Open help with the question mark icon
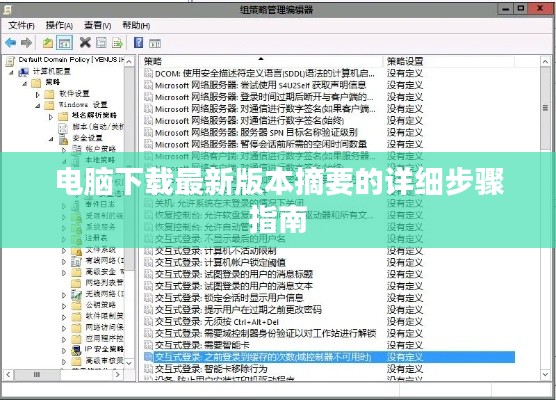 pyautogui.click(x=138, y=43)
